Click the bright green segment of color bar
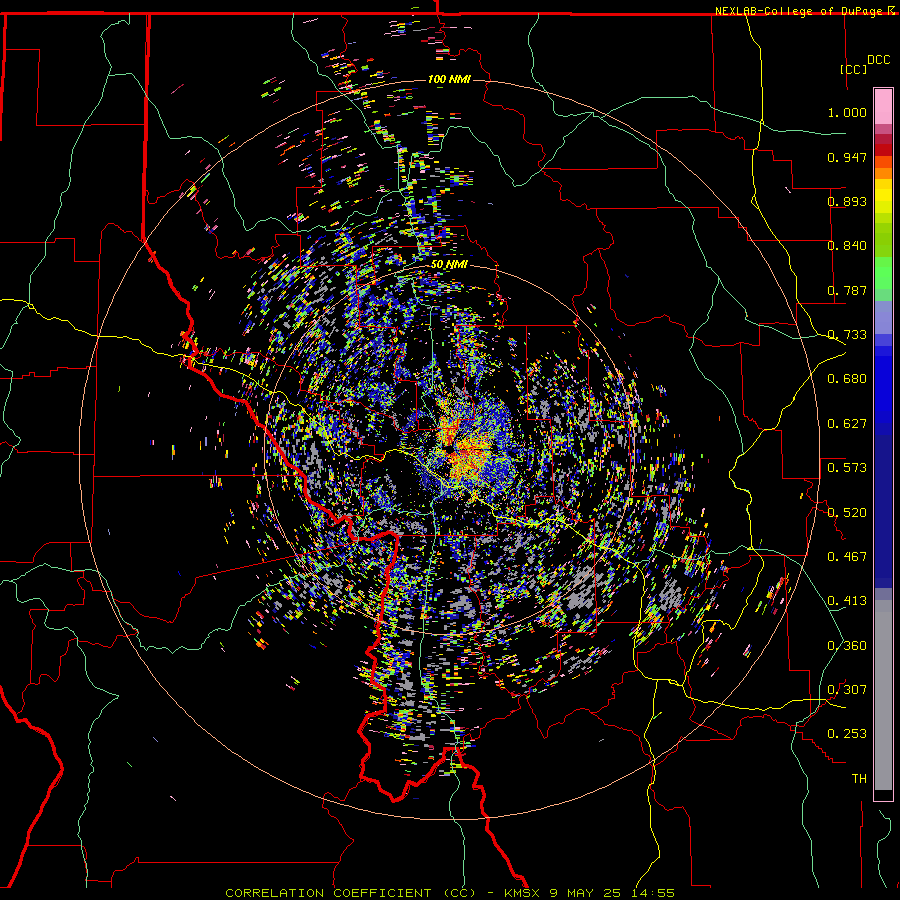This screenshot has height=900, width=900. pos(883,273)
